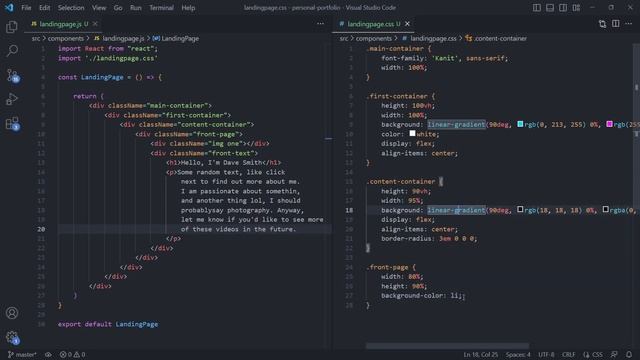
Task: Click 'CRLF' end of line setting
Action: click(x=568, y=354)
